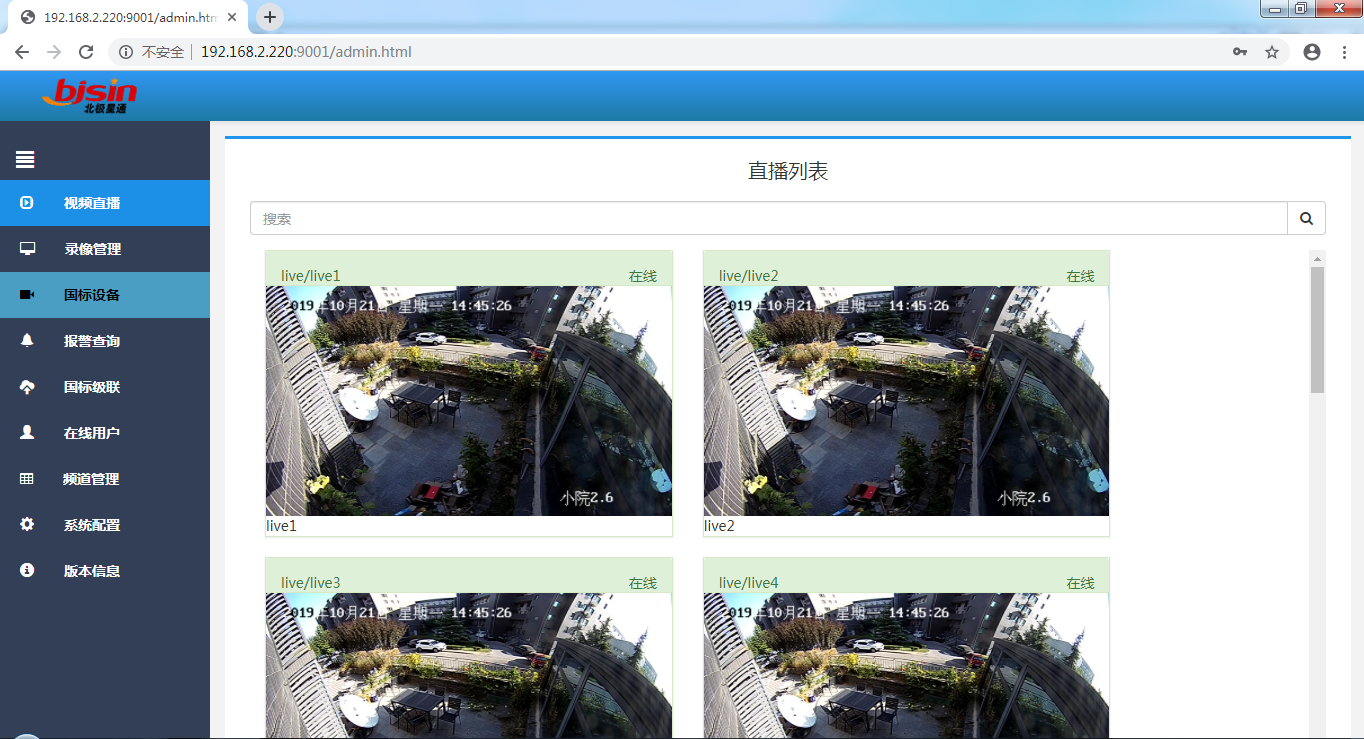
Task: Toggle the hamburger sidebar menu icon
Action: coord(25,159)
